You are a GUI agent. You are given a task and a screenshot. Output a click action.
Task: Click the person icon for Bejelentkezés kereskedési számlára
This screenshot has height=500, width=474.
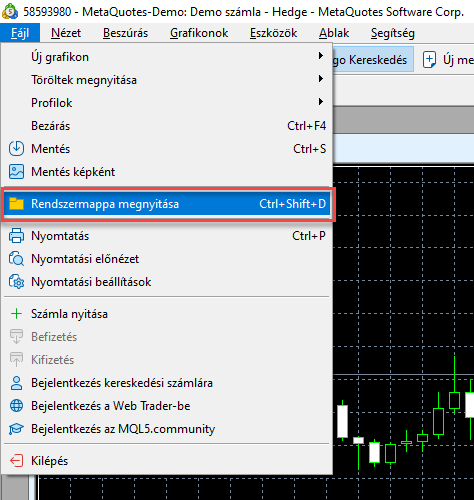(16, 383)
